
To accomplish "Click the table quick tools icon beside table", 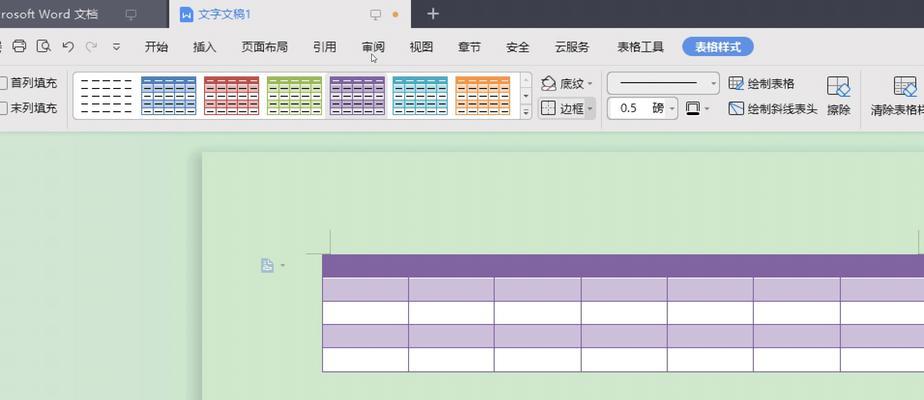I will [x=268, y=266].
